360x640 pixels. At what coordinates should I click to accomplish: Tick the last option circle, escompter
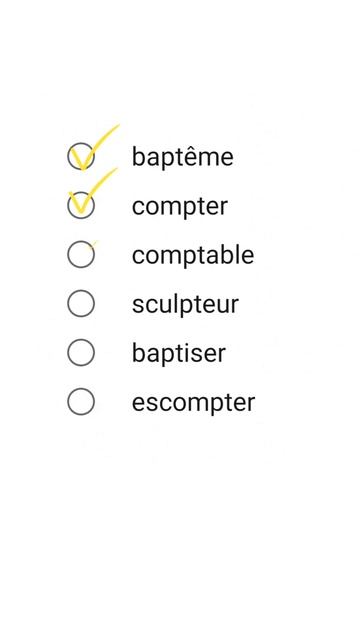coord(81,402)
